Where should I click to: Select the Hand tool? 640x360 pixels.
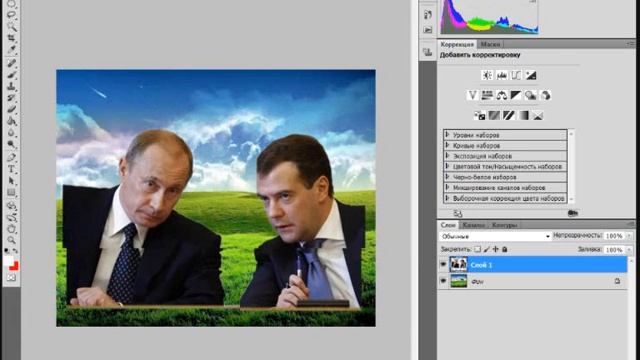tap(12, 229)
